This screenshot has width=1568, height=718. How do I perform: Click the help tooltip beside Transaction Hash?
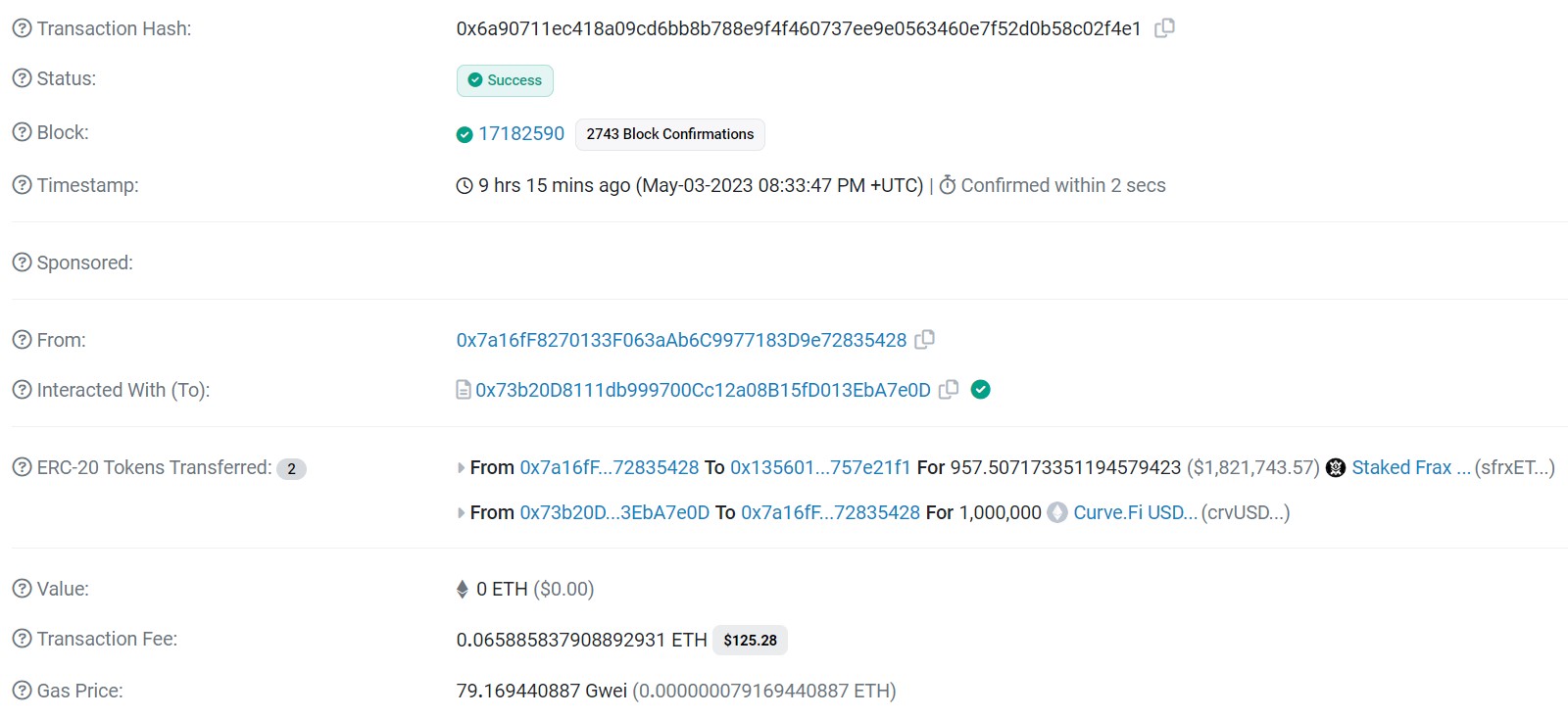[x=22, y=28]
